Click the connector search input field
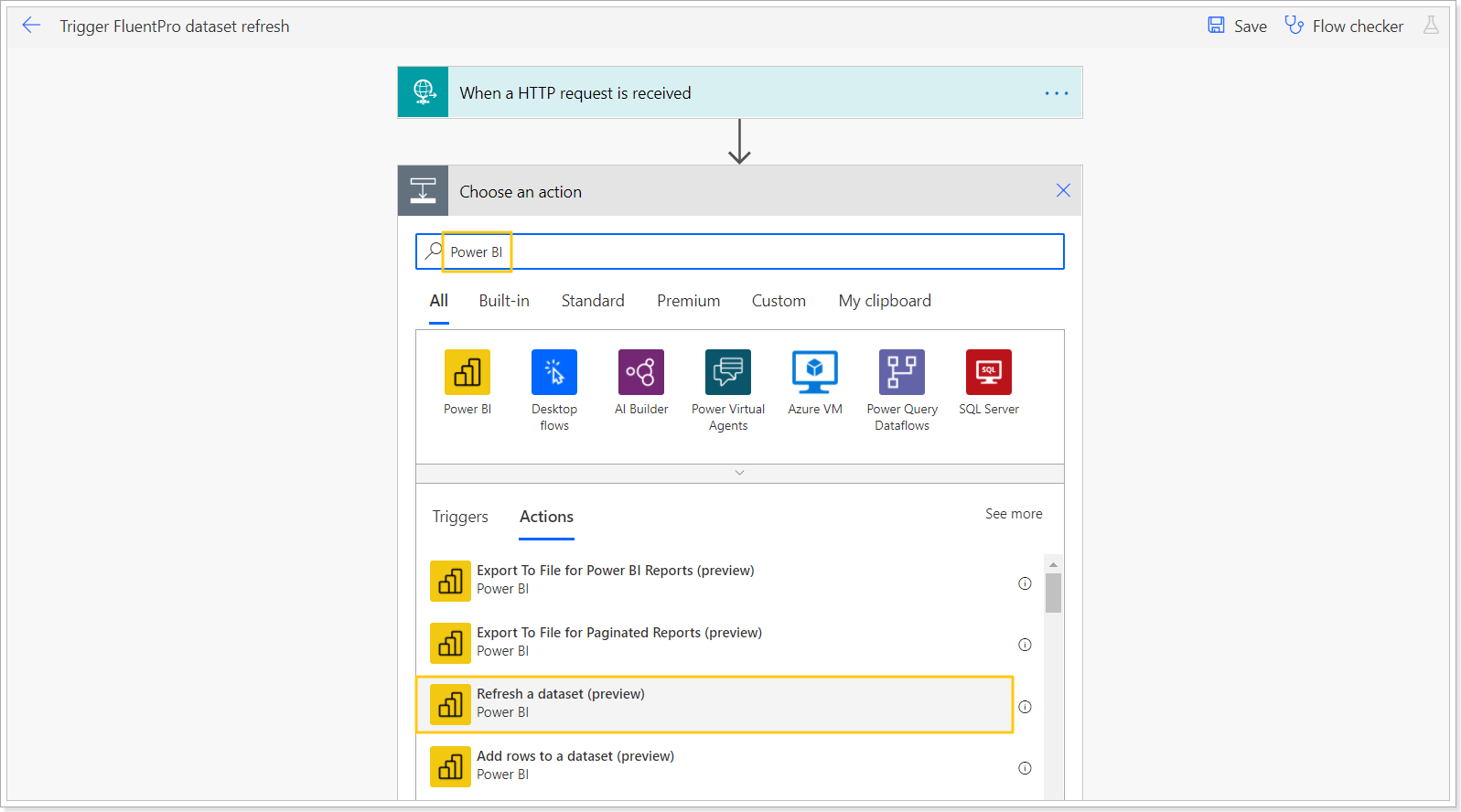 pos(739,251)
